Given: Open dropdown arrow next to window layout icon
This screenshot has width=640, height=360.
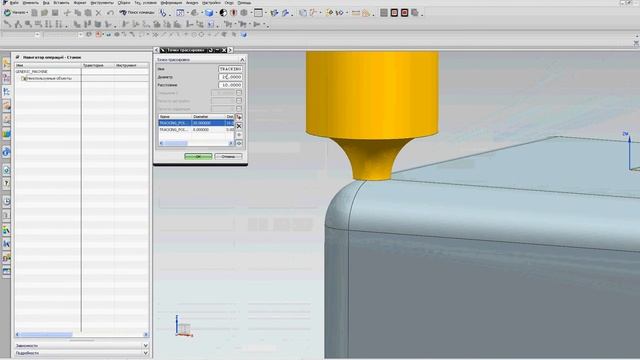Looking at the screenshot, I should point(265,13).
